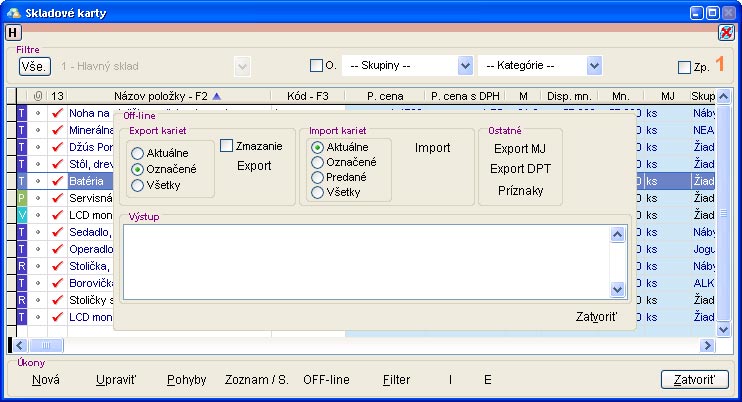Expand the Kategórie dropdown
Screen dimensions: 742x402
pyautogui.click(x=594, y=66)
